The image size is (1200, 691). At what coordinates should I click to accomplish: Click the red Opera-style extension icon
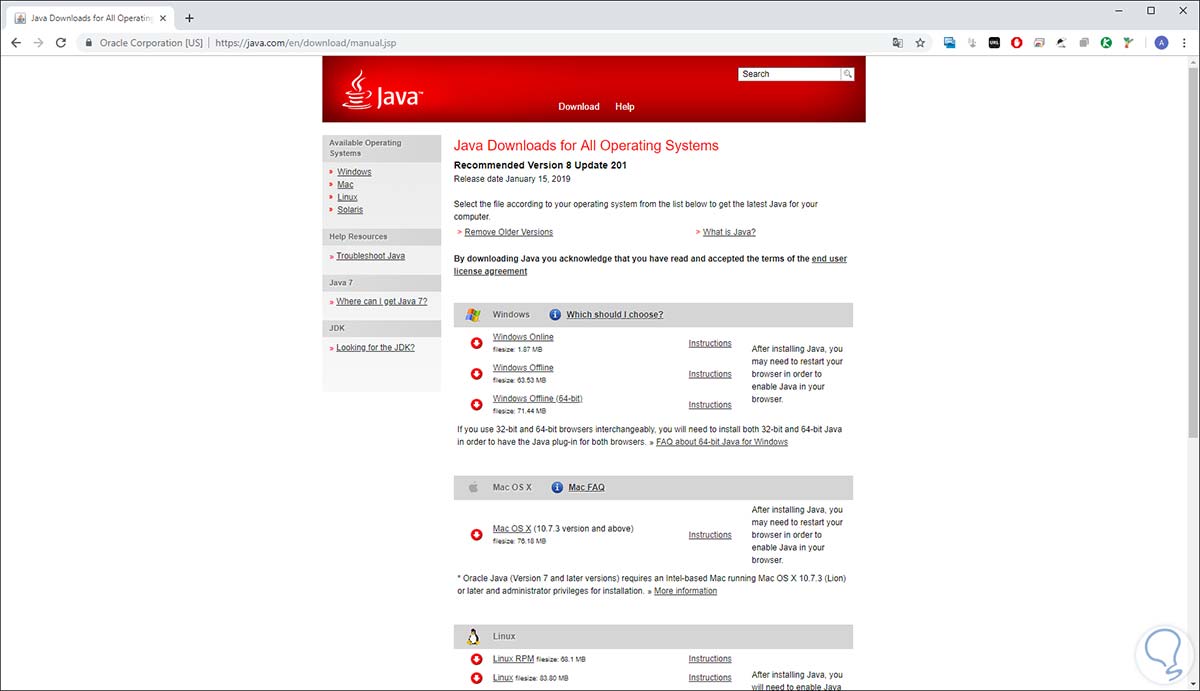coord(1017,43)
